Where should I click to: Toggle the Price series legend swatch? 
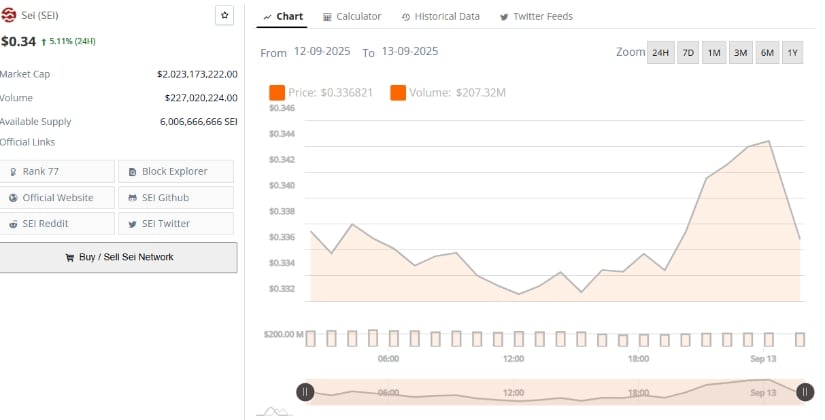tap(277, 93)
